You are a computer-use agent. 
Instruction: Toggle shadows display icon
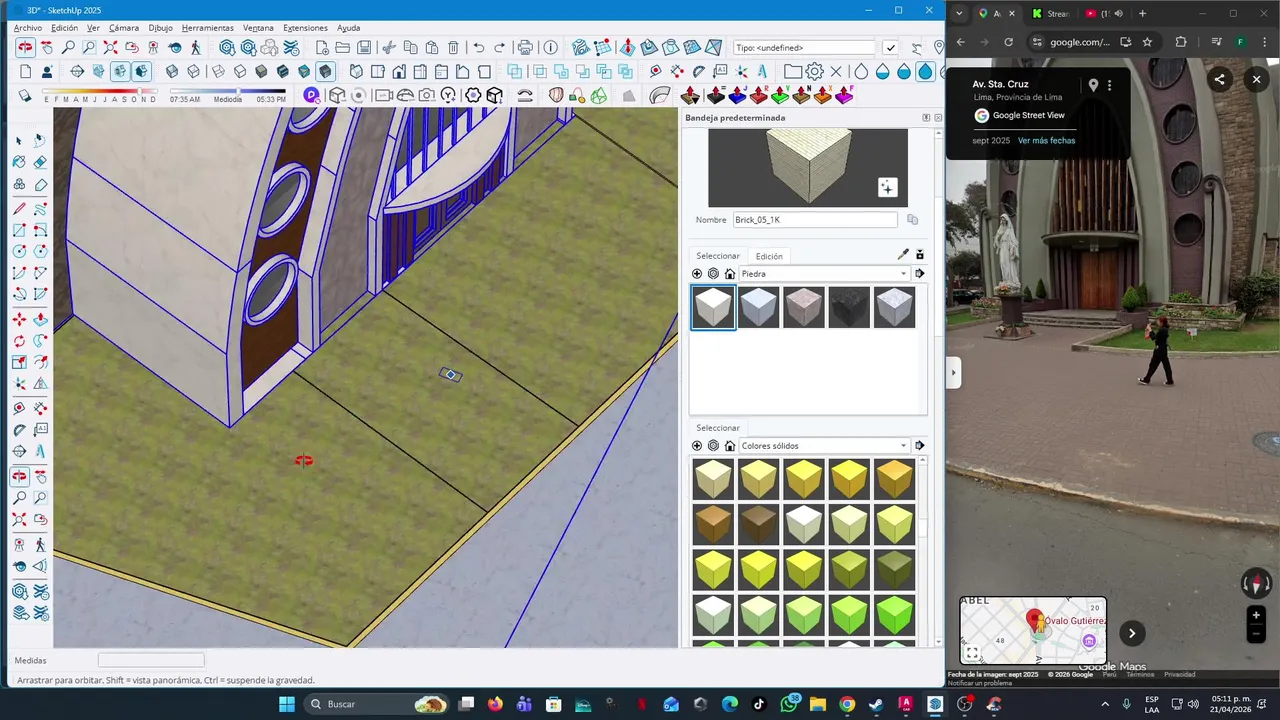click(24, 95)
